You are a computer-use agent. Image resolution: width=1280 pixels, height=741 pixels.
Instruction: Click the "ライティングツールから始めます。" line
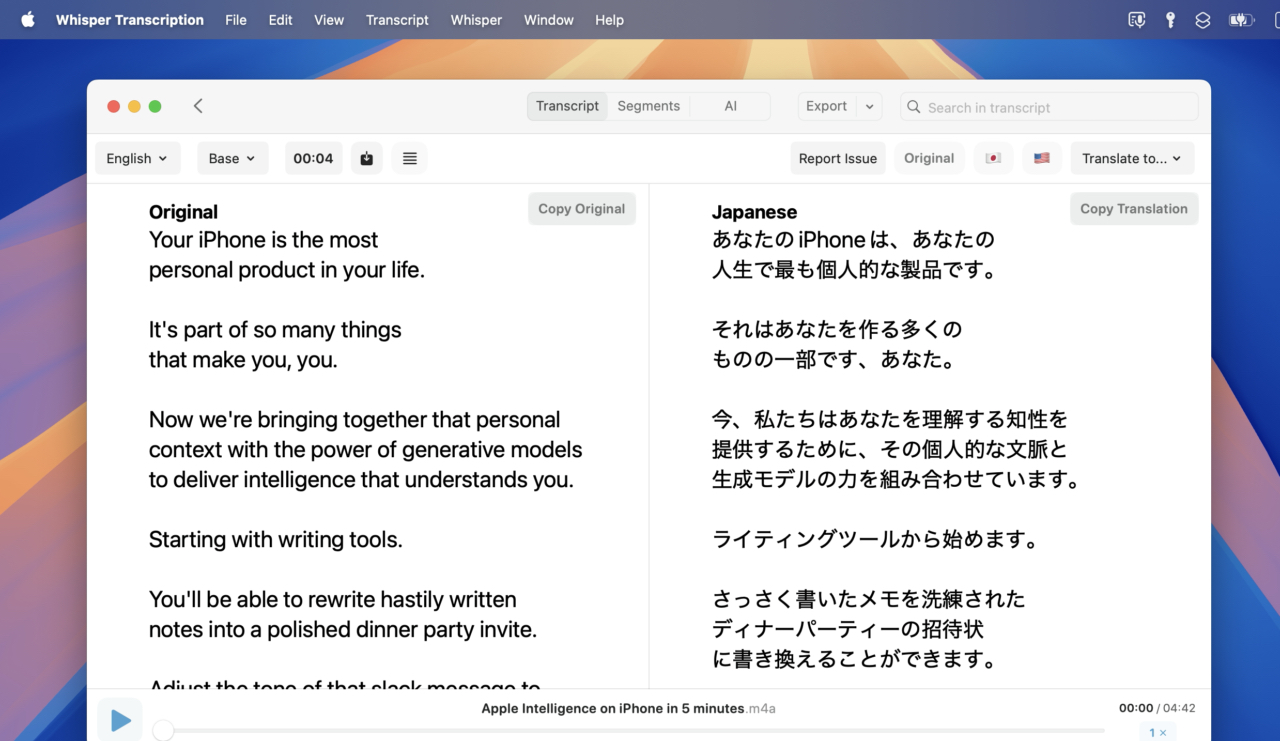point(877,540)
